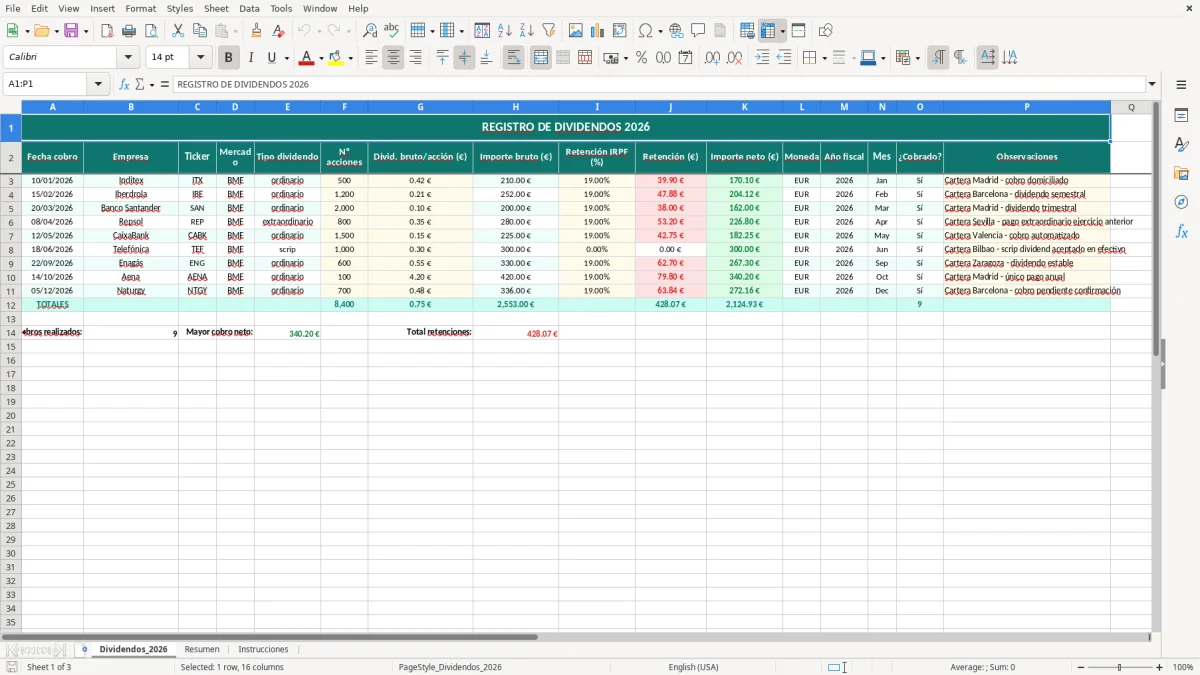Open the Sidebar Properties deck

[1181, 116]
